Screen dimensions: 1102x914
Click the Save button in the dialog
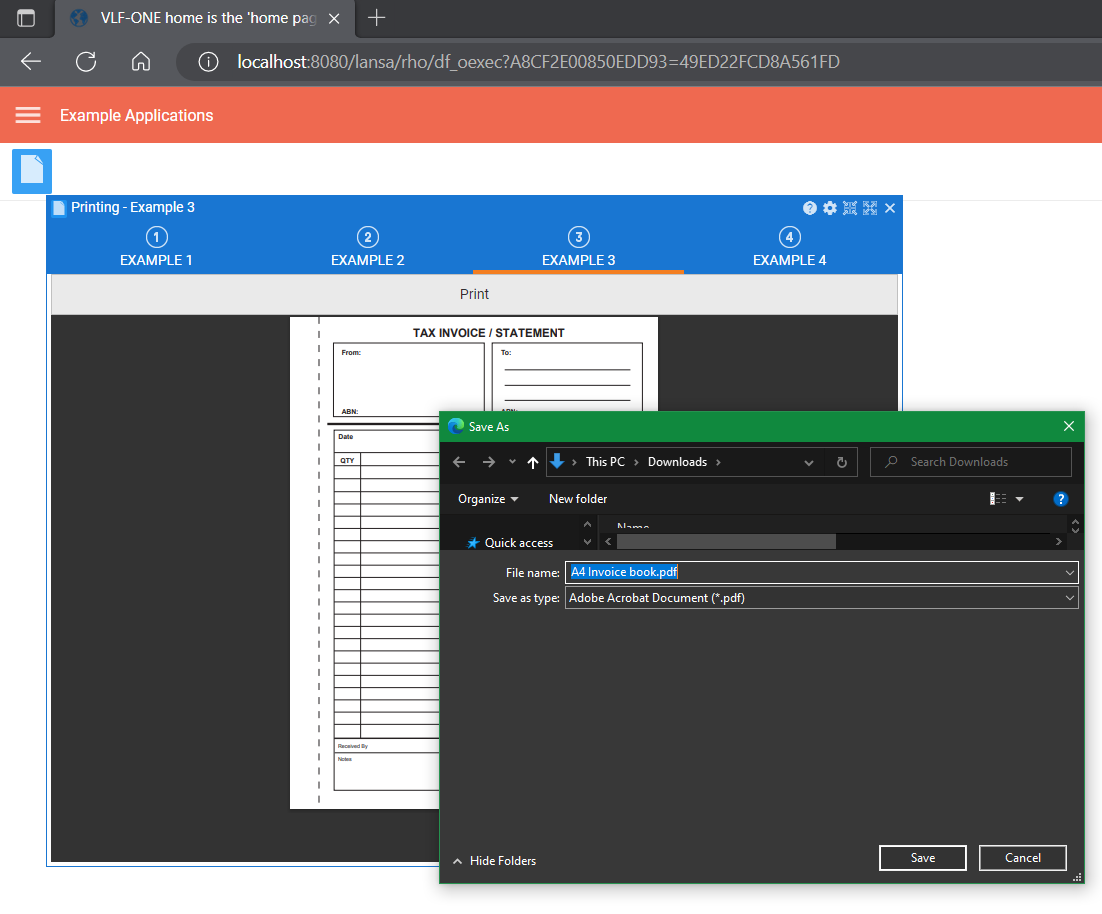[922, 858]
